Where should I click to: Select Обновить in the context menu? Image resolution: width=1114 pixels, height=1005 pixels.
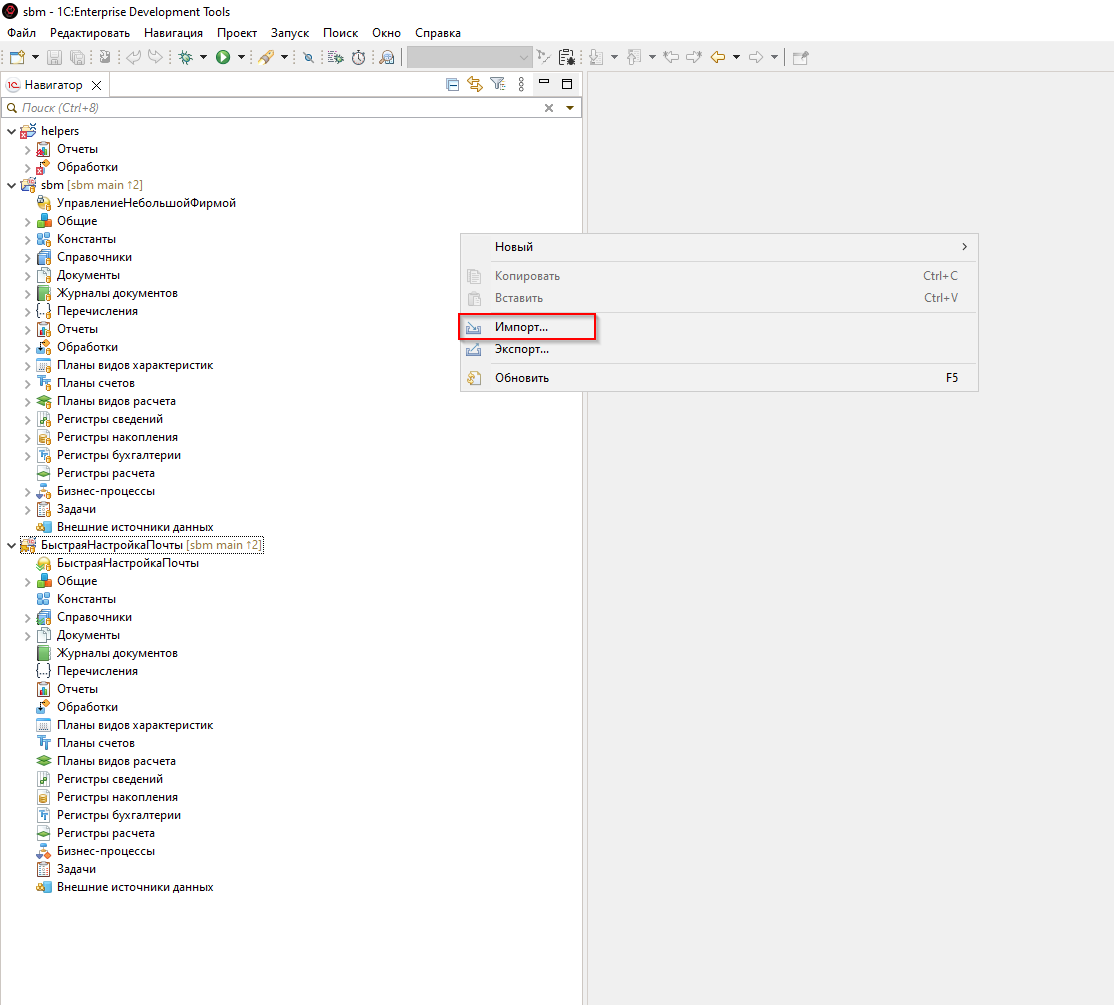click(x=521, y=378)
